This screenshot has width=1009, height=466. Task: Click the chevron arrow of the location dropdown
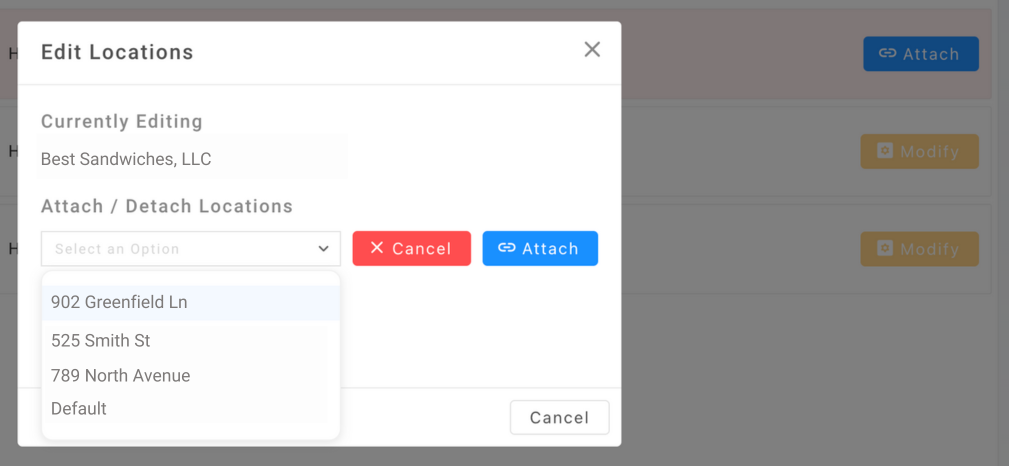click(x=323, y=249)
